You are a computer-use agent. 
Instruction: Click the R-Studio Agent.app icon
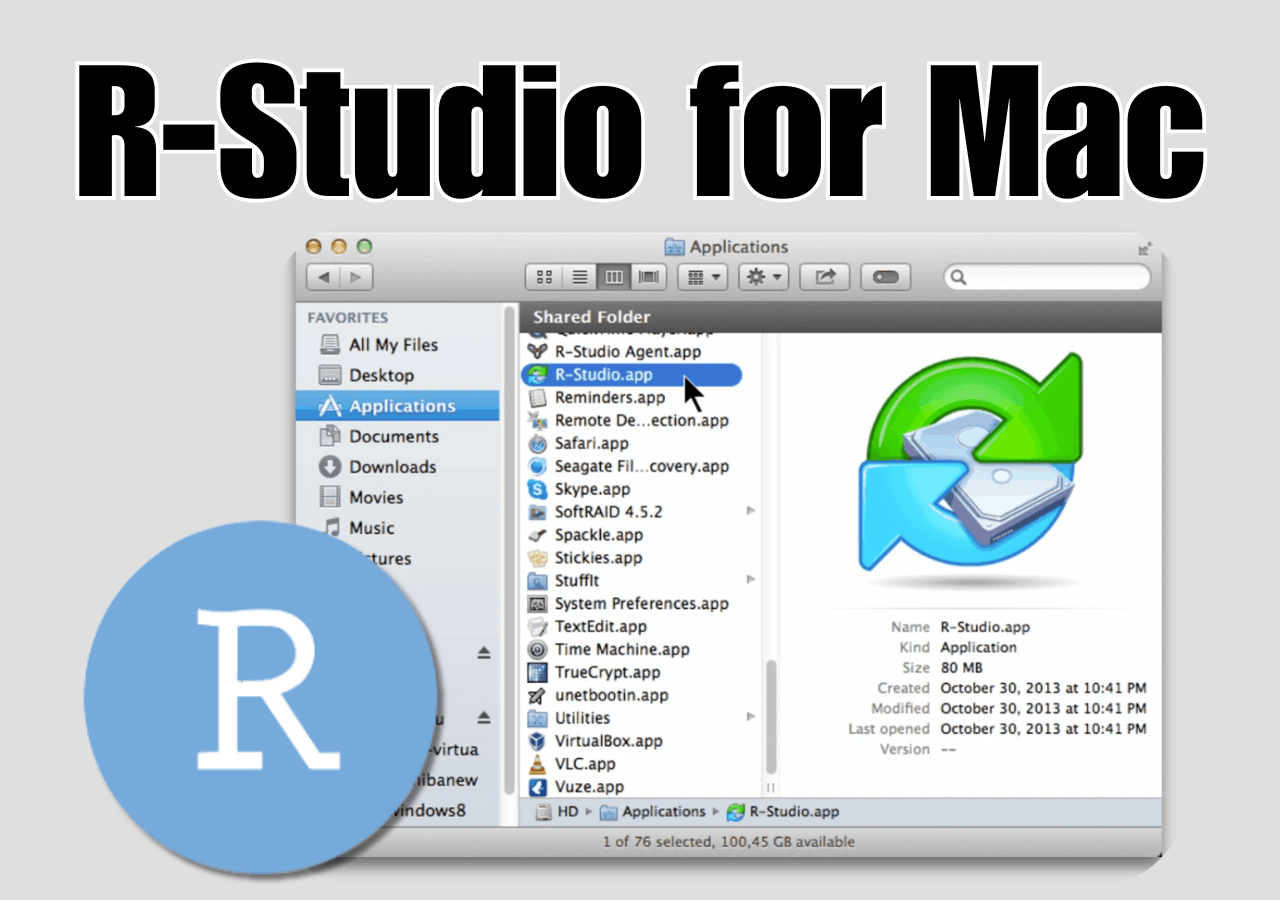click(x=538, y=351)
